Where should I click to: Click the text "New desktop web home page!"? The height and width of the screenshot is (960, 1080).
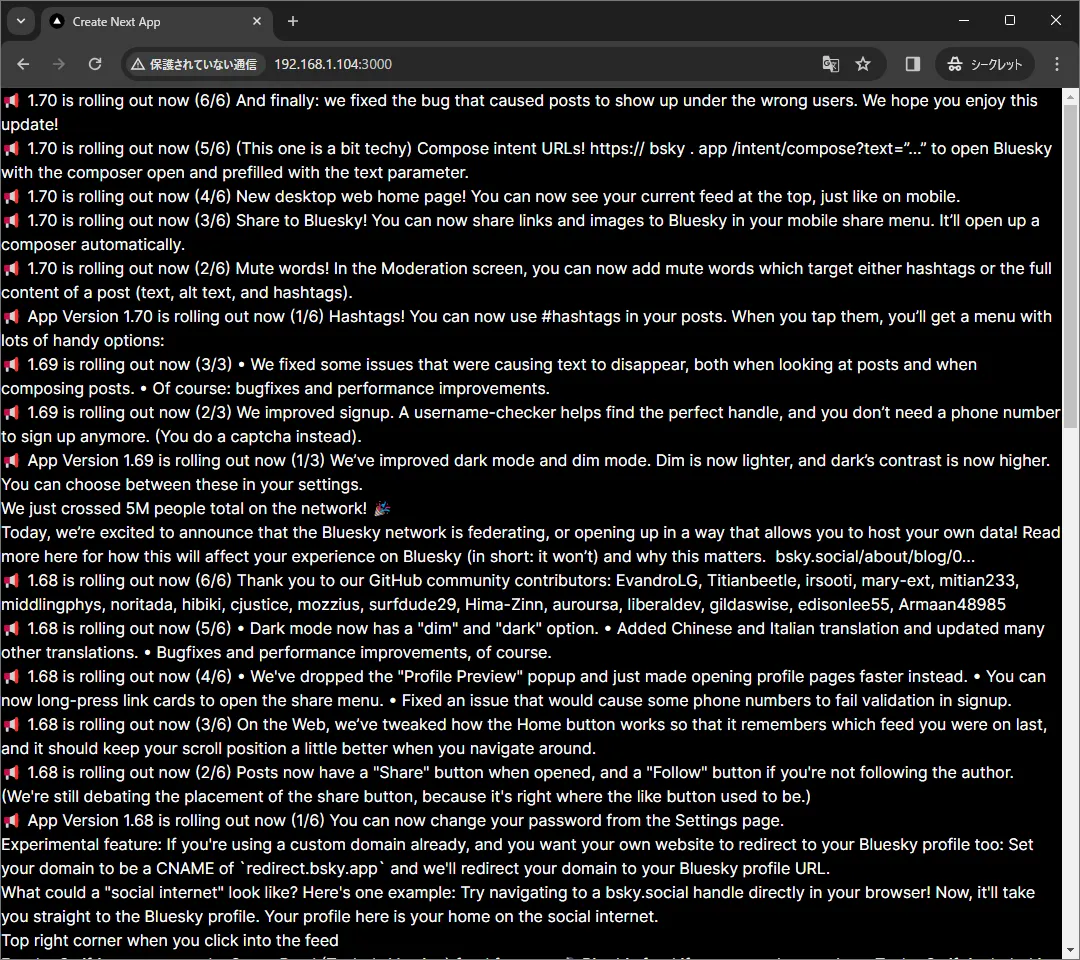pos(351,196)
